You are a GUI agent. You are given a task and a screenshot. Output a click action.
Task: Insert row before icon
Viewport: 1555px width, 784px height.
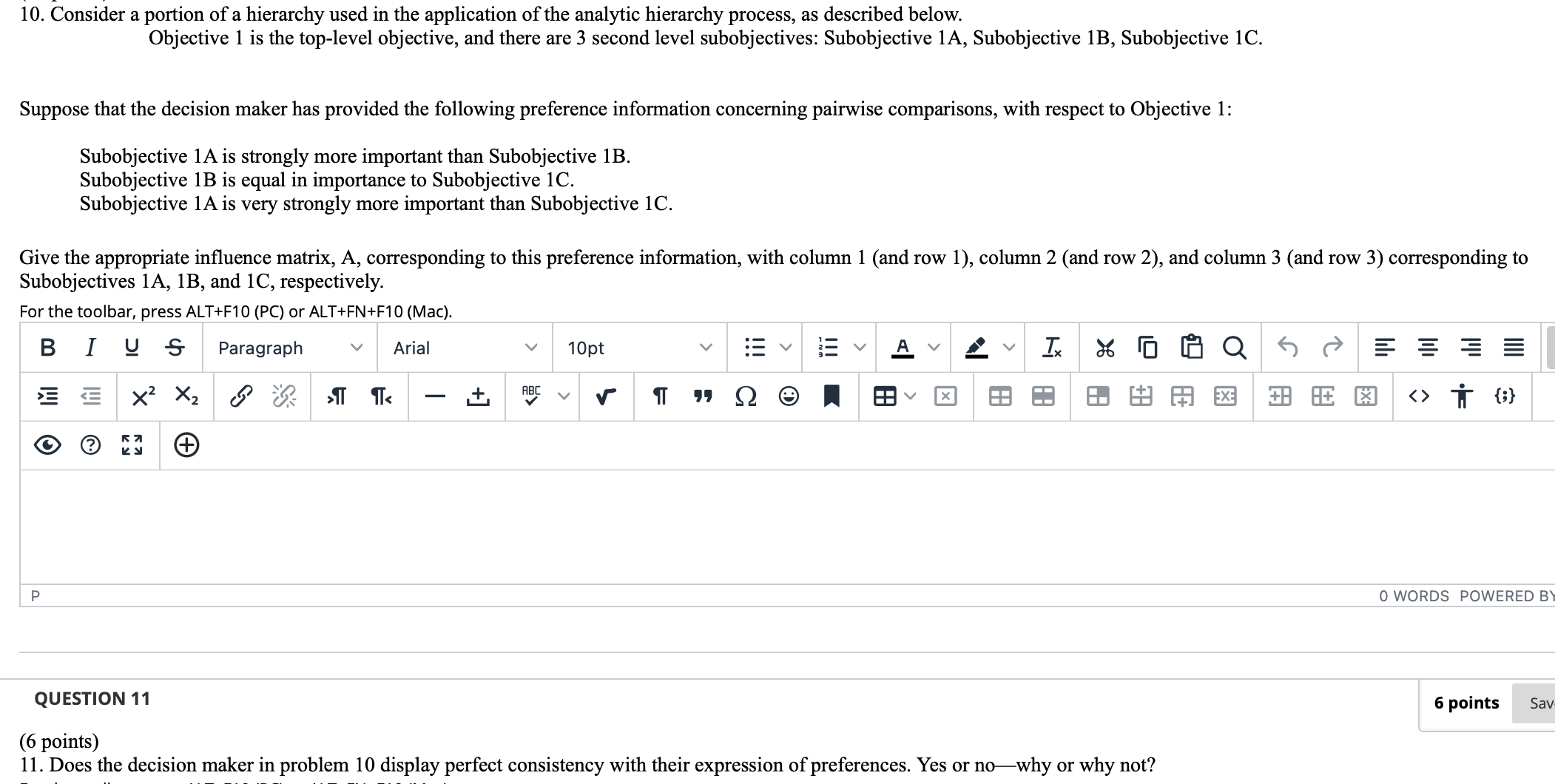coord(1140,397)
